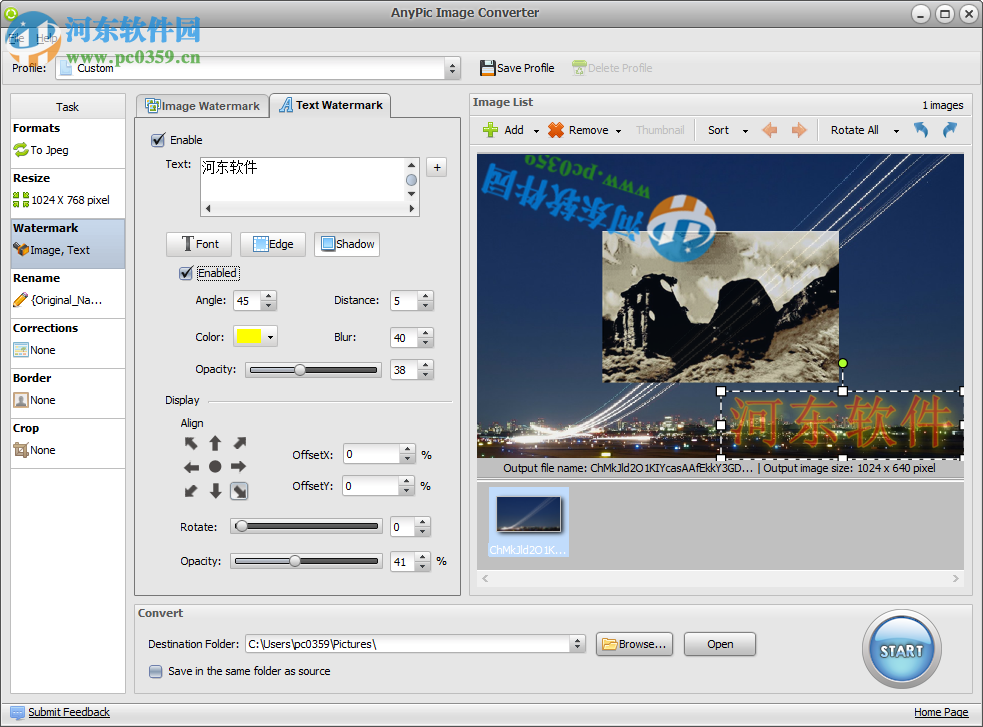
Task: Click the green Add images icon
Action: pyautogui.click(x=491, y=130)
